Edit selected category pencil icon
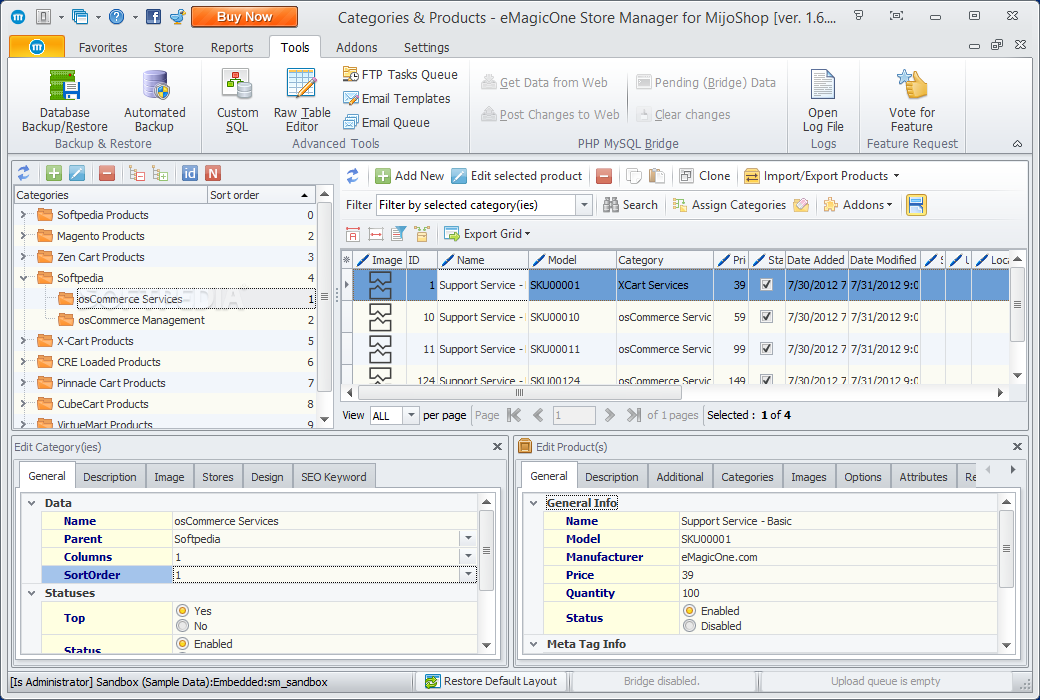1040x700 pixels. tap(77, 173)
